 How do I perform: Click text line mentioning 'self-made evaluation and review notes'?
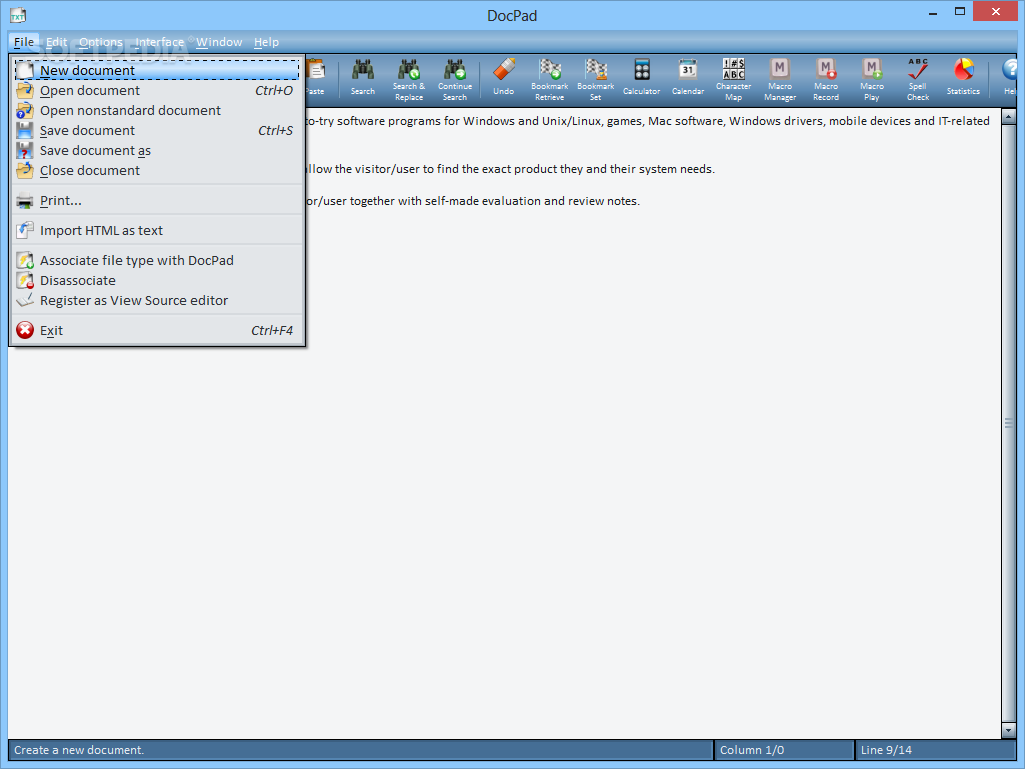coord(473,201)
